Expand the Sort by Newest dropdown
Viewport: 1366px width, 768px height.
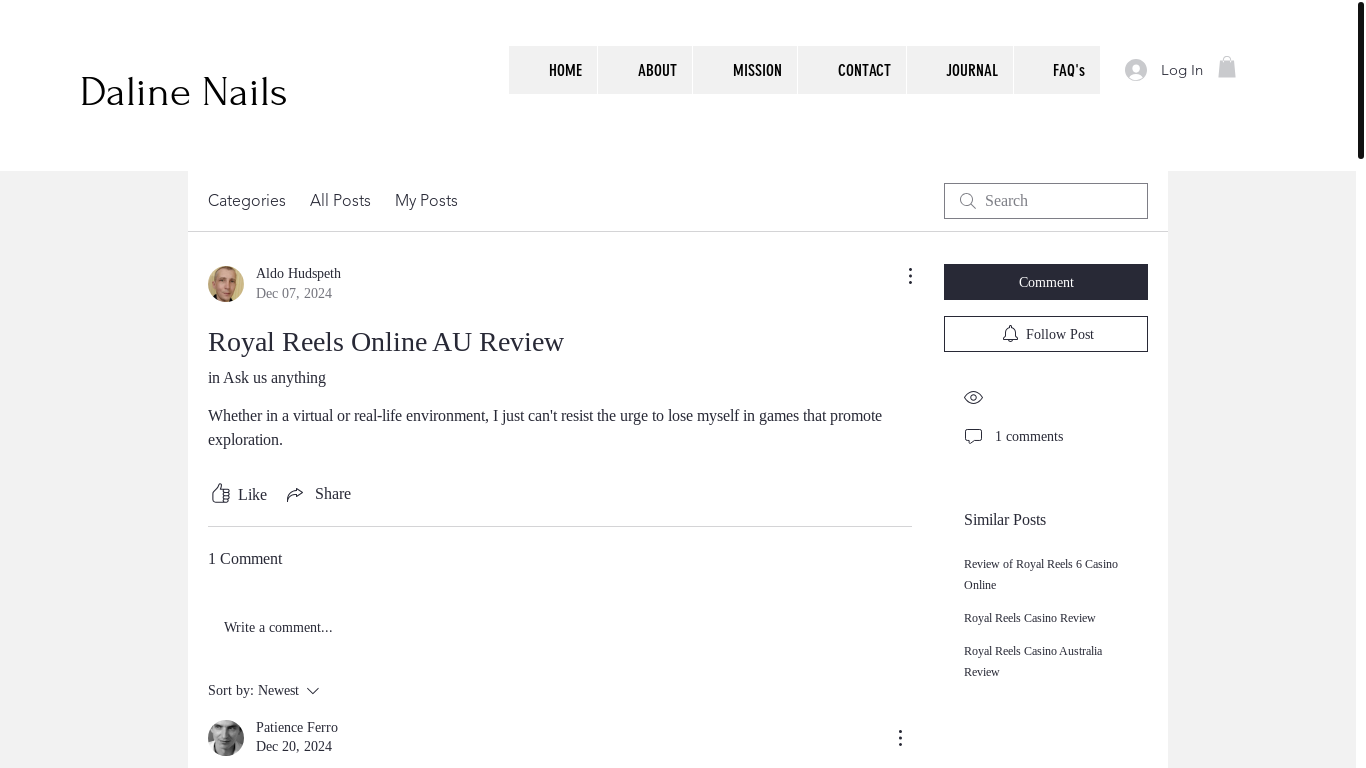[x=264, y=691]
